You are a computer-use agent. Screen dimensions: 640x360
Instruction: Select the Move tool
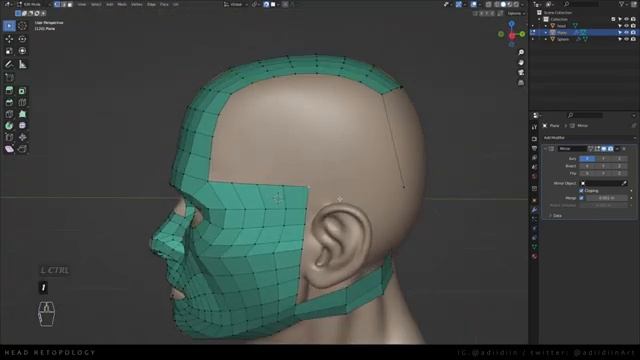[x=9, y=39]
